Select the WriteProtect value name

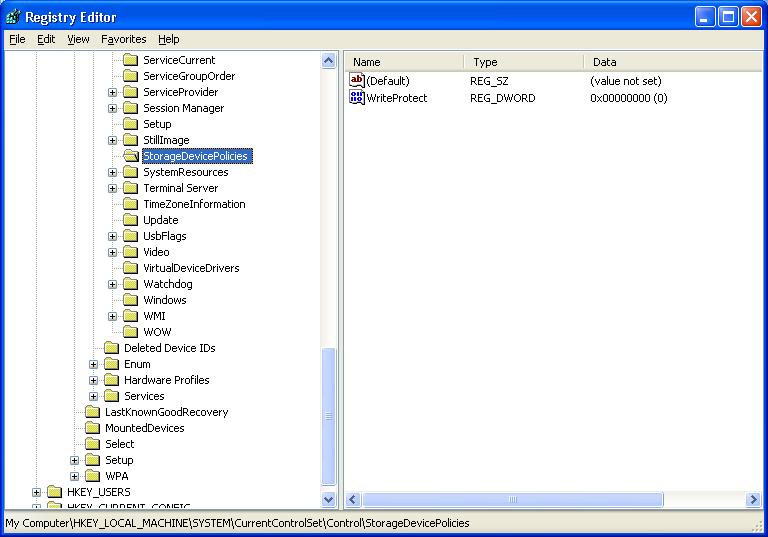[x=397, y=98]
